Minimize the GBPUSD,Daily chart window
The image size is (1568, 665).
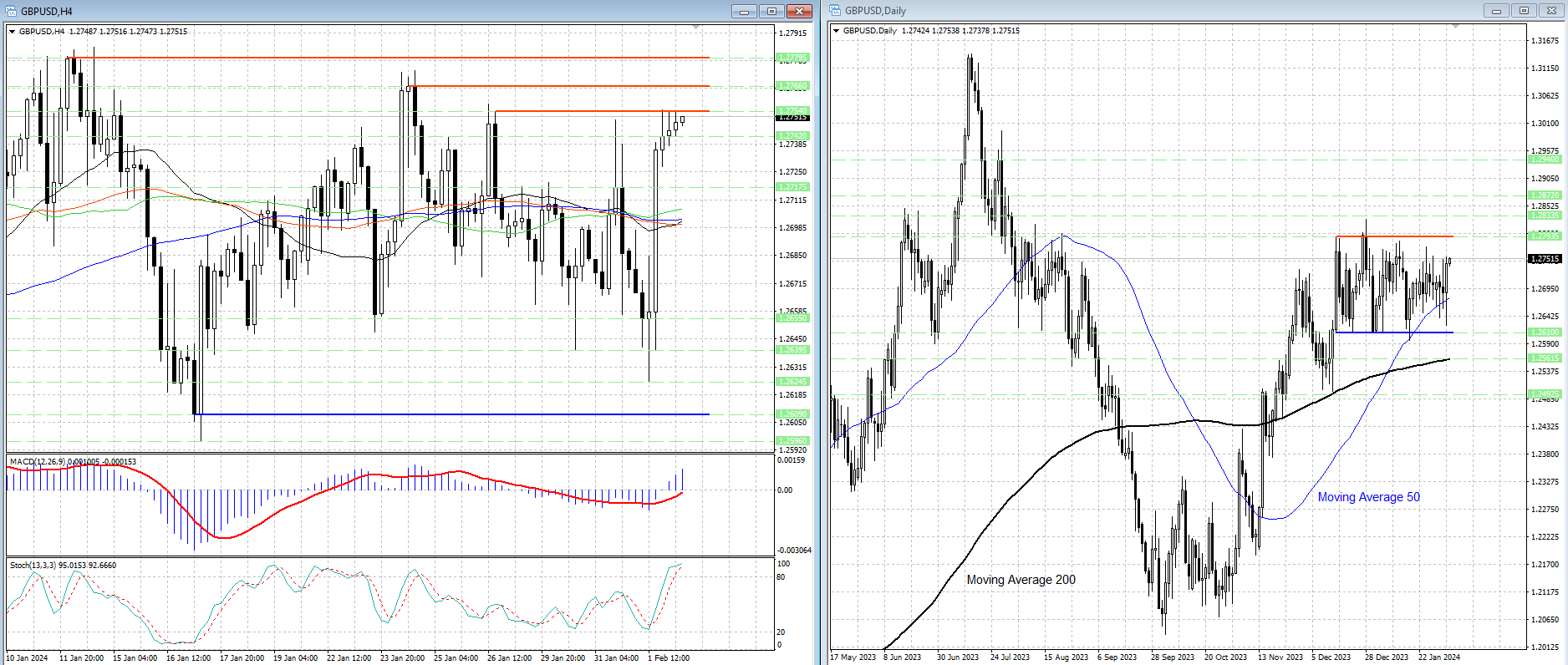[x=1495, y=11]
